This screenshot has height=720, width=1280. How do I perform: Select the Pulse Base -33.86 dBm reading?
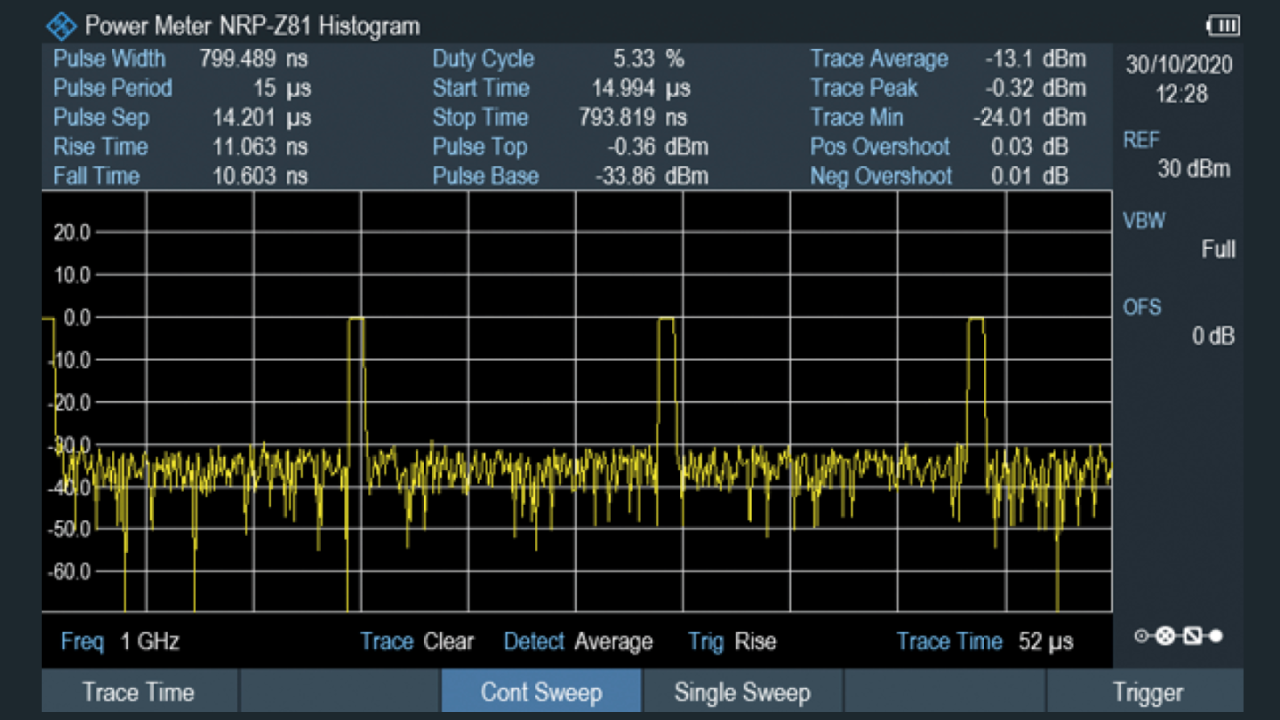coord(570,176)
